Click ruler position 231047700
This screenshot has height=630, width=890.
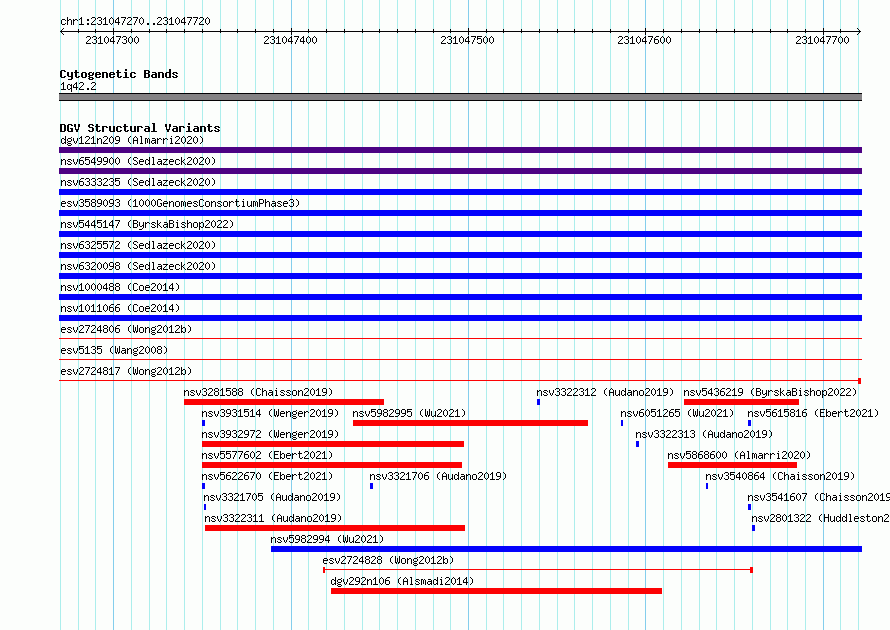tap(822, 40)
